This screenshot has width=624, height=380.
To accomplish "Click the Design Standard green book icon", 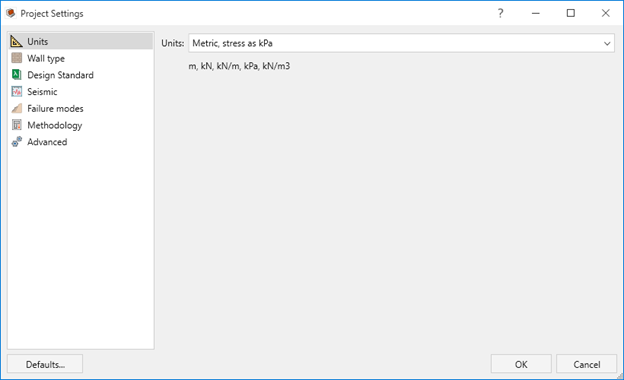I will click(17, 75).
